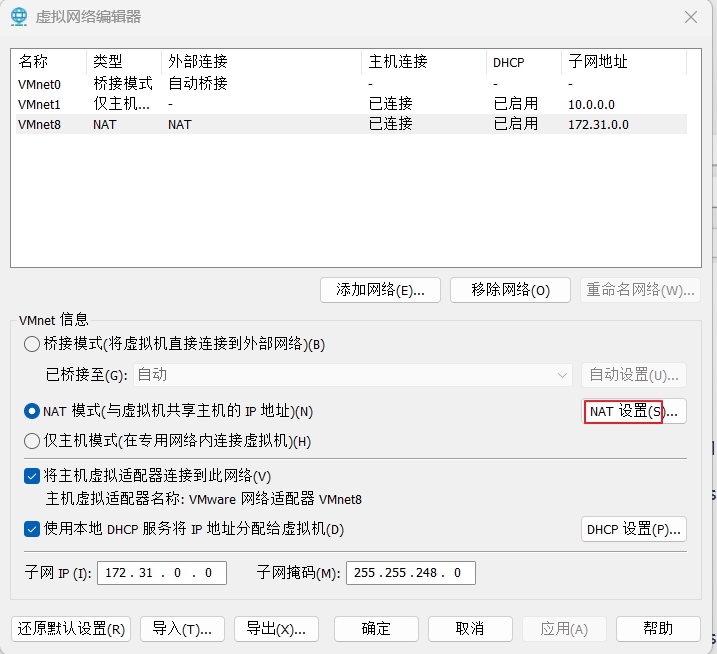Click 已启用 DHCP cell in VMnet1 row
This screenshot has width=717, height=654.
point(516,104)
